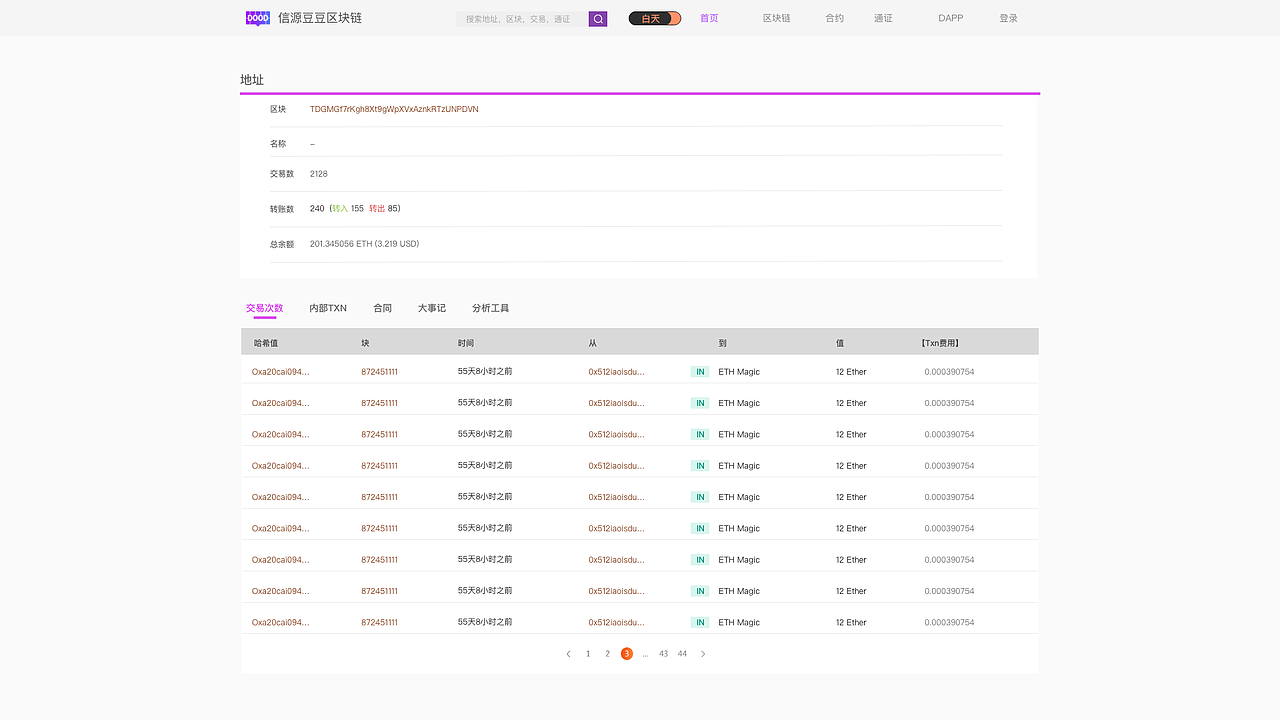
Task: Open the 首页 nav item
Action: pyautogui.click(x=709, y=19)
